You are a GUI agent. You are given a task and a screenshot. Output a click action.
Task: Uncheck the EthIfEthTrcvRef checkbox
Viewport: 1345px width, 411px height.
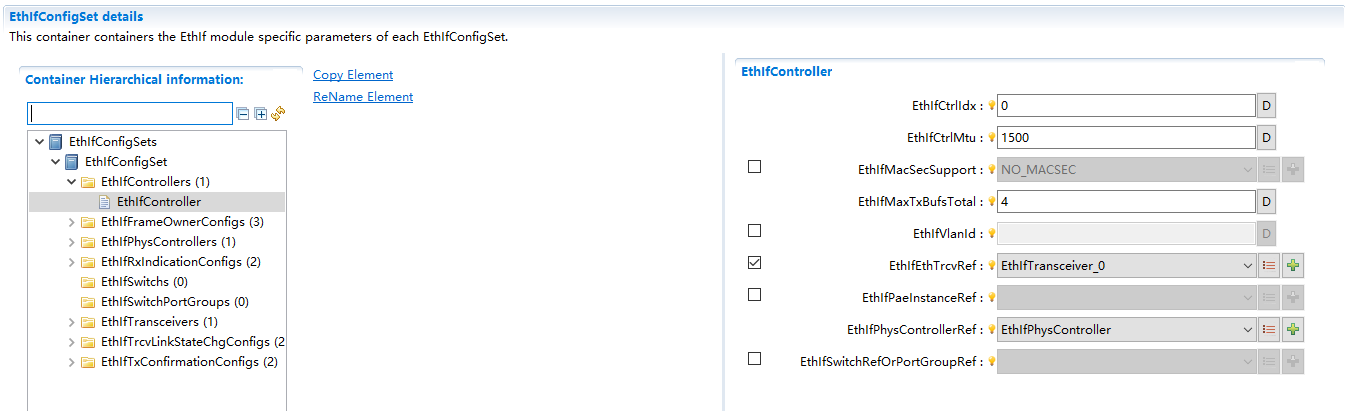click(x=755, y=263)
